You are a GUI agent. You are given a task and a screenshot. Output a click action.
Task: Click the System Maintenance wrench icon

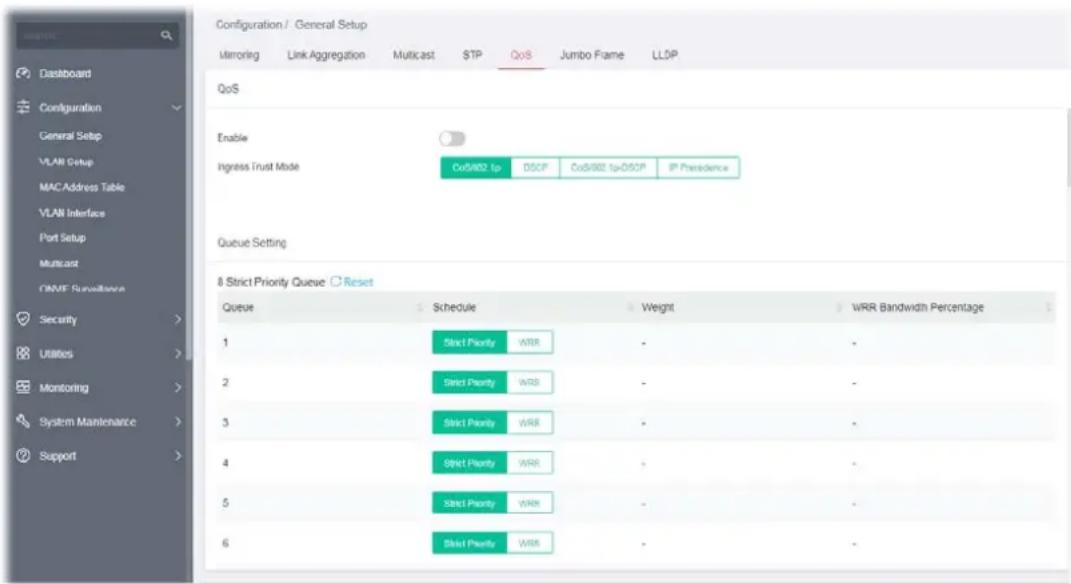tap(23, 421)
